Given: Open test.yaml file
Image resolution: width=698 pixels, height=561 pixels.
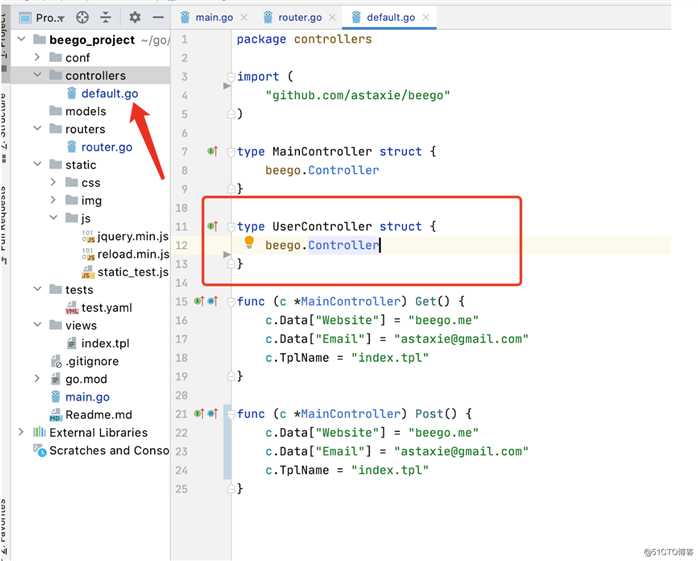Looking at the screenshot, I should [x=106, y=308].
